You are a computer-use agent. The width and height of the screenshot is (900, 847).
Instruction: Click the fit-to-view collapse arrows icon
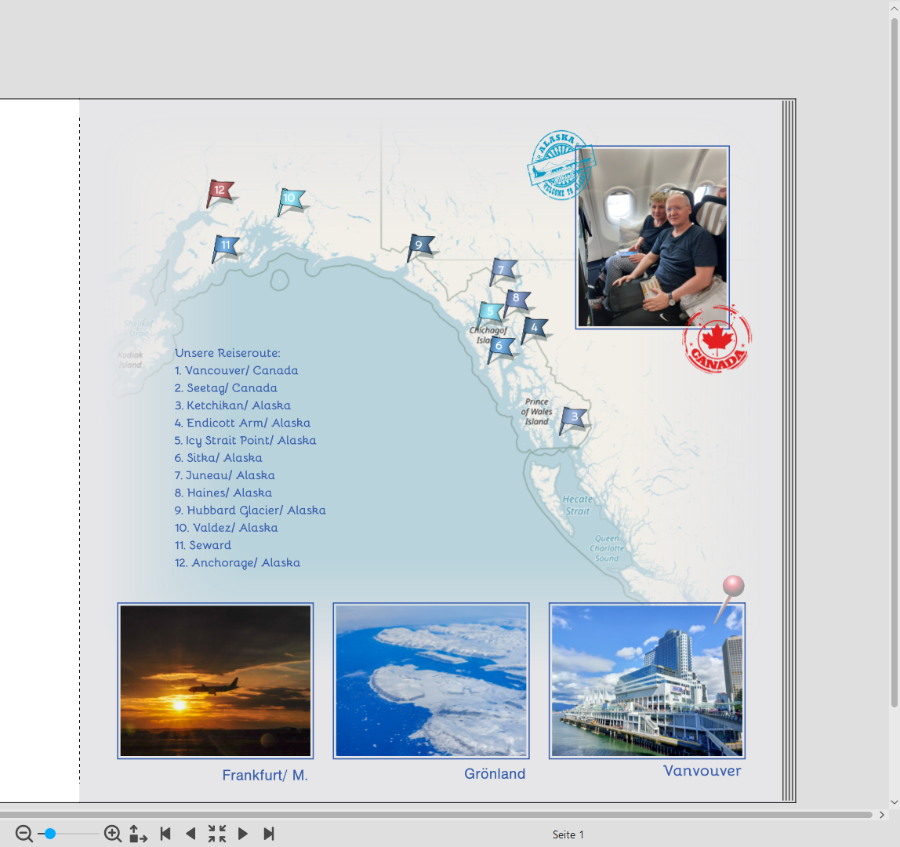coord(217,833)
